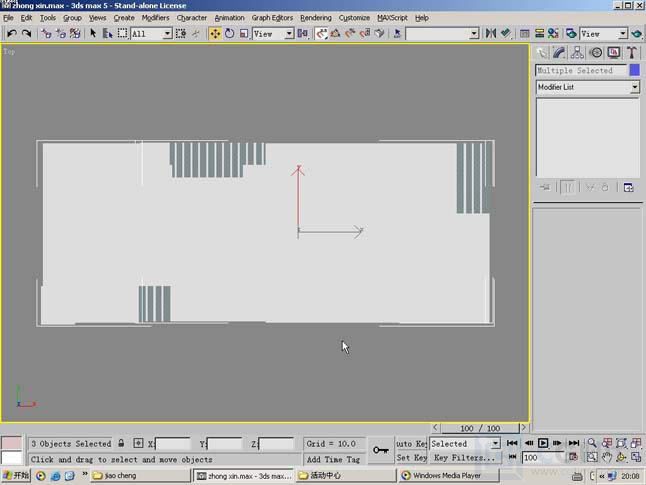Click the blue object color swatch
The height and width of the screenshot is (485, 646).
click(634, 70)
